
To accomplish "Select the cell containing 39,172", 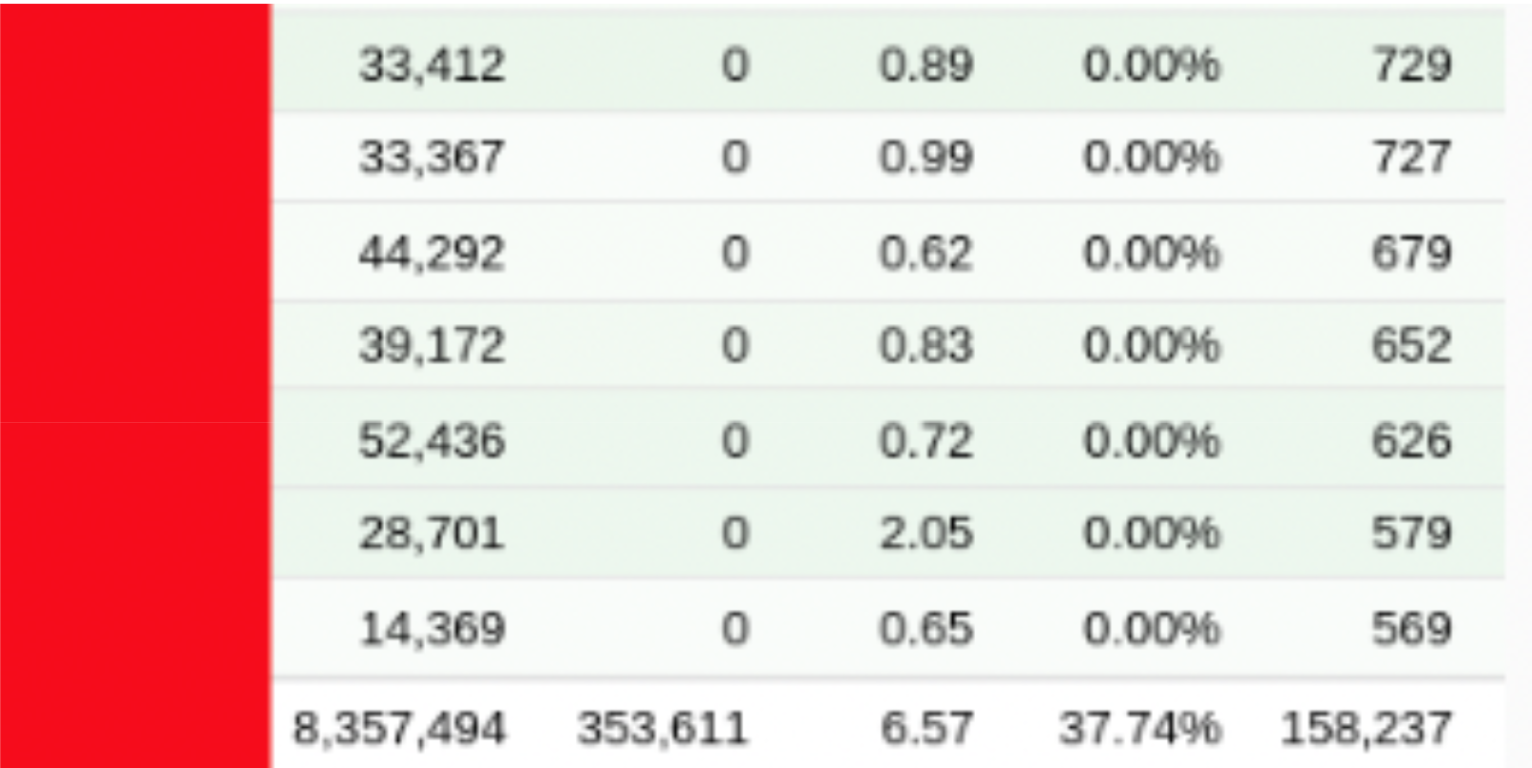I will (432, 346).
